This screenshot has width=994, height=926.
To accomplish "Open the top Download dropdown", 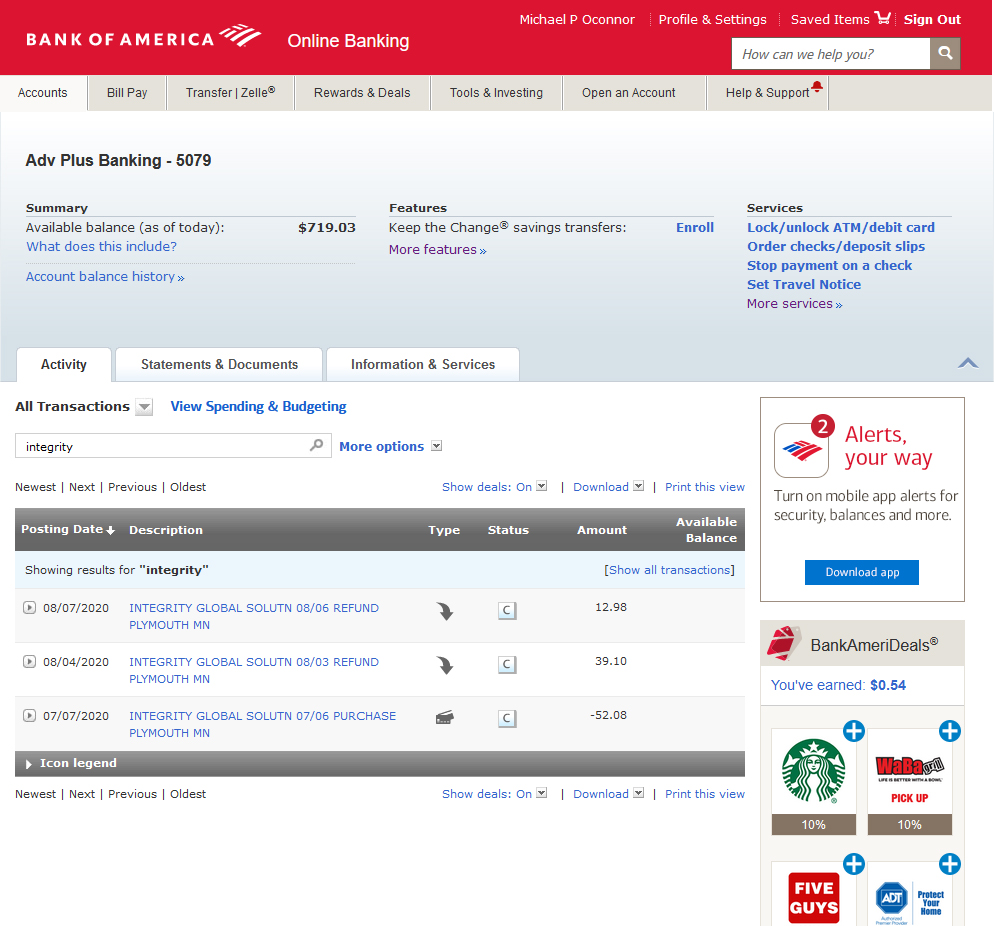I will pos(638,486).
